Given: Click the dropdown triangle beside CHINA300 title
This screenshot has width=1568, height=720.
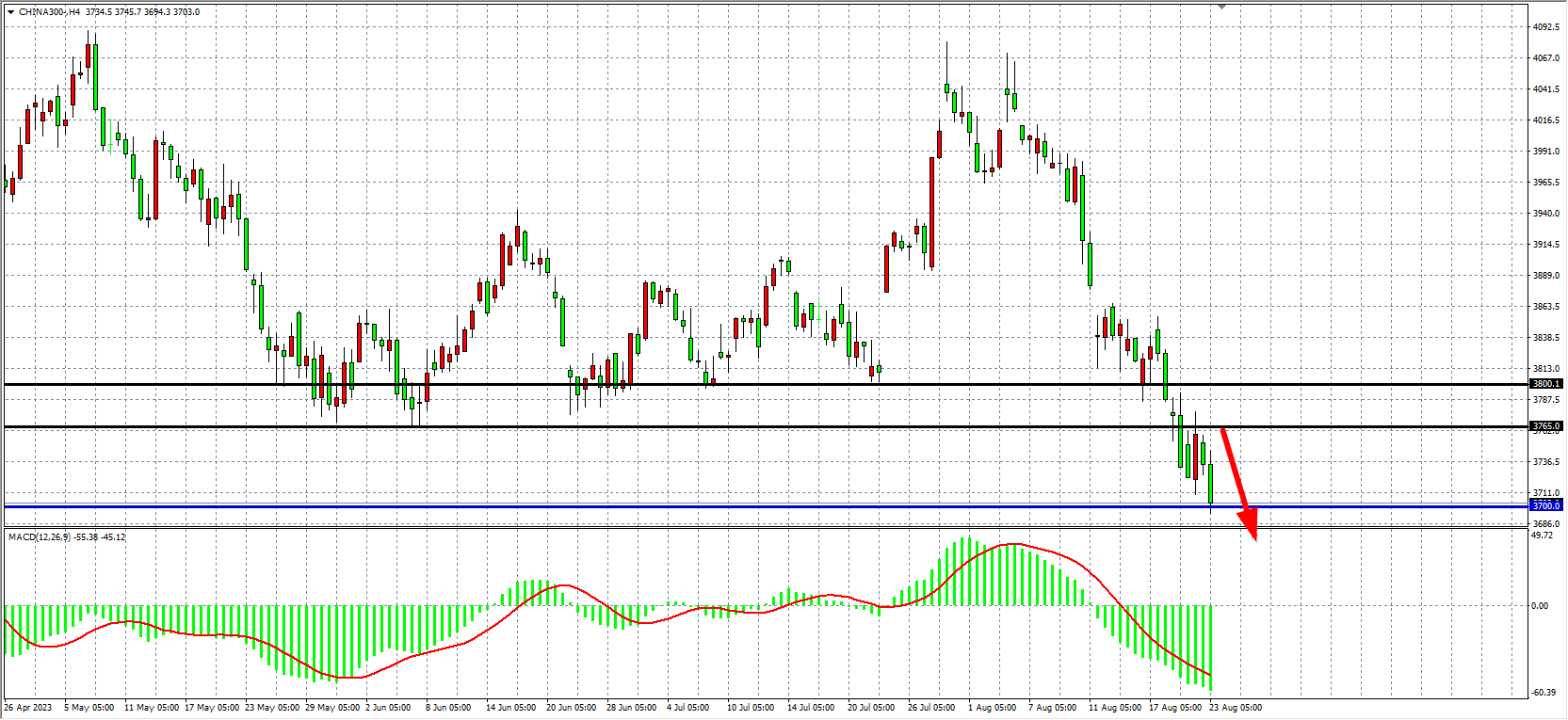Looking at the screenshot, I should pyautogui.click(x=10, y=12).
